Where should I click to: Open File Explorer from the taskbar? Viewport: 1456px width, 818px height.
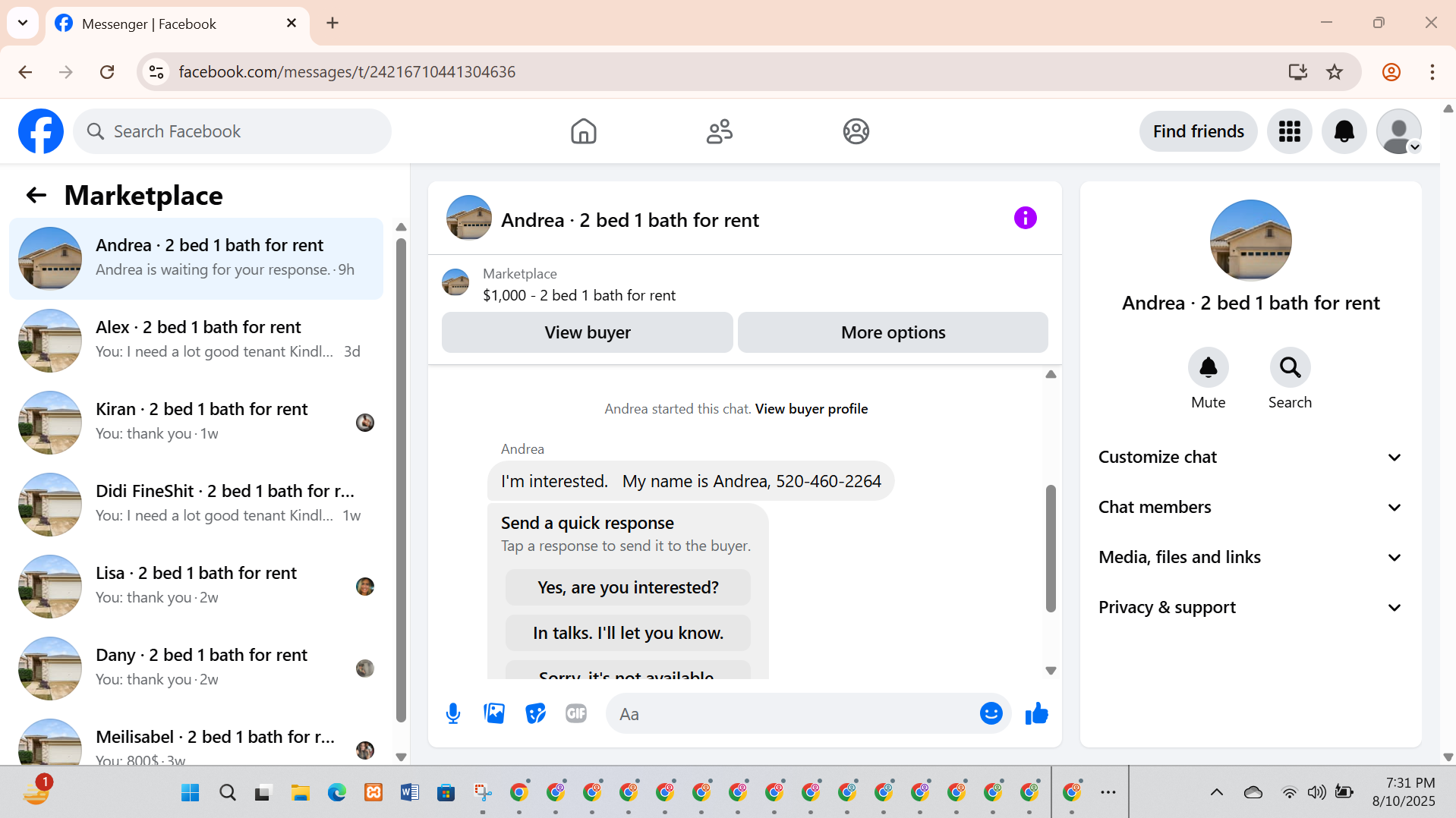click(x=300, y=793)
